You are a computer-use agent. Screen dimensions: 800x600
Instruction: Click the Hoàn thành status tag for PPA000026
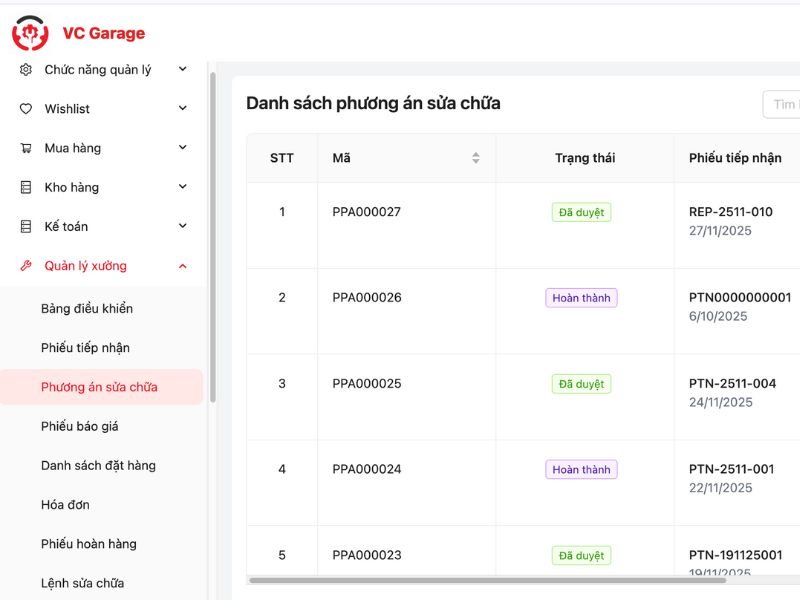(x=581, y=298)
